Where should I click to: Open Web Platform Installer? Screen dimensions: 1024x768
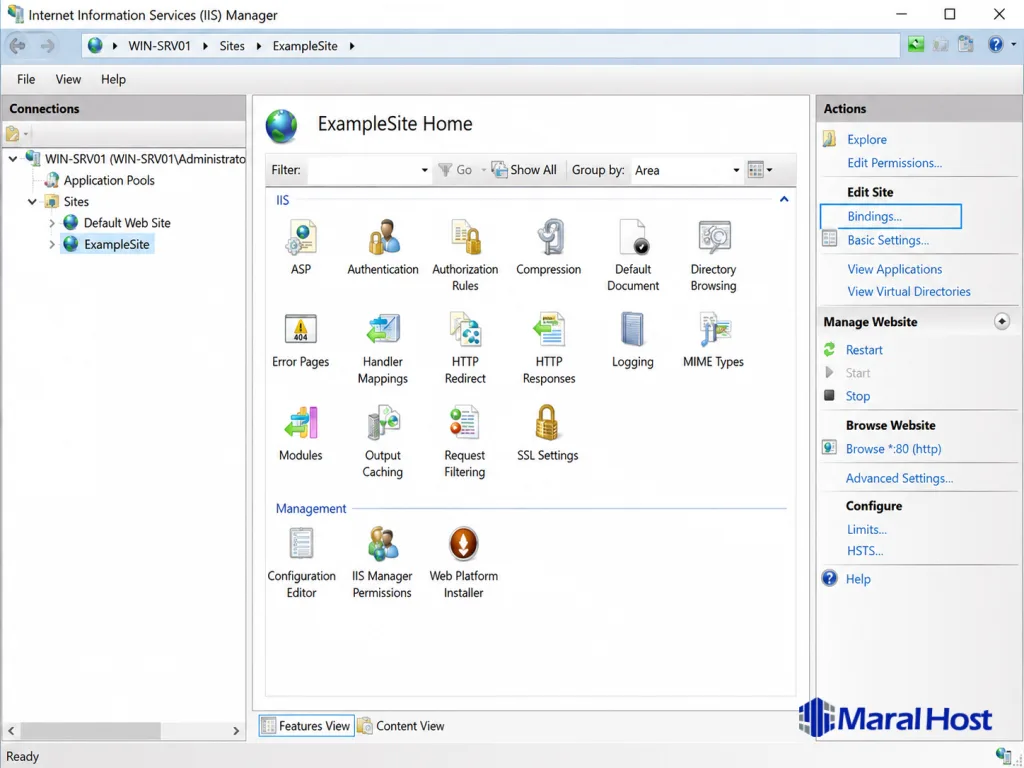tap(464, 562)
